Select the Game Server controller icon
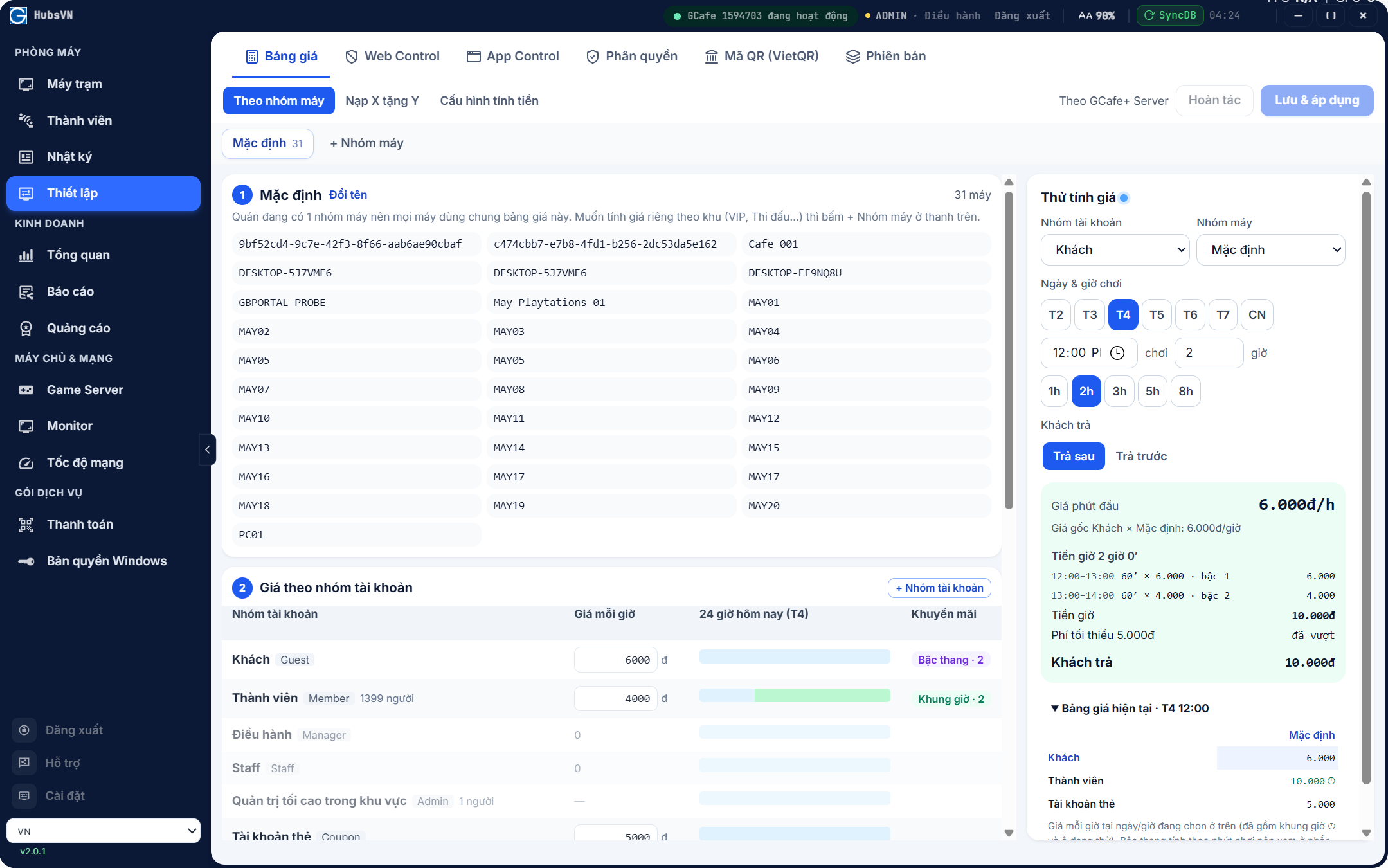This screenshot has height=868, width=1388. click(26, 390)
